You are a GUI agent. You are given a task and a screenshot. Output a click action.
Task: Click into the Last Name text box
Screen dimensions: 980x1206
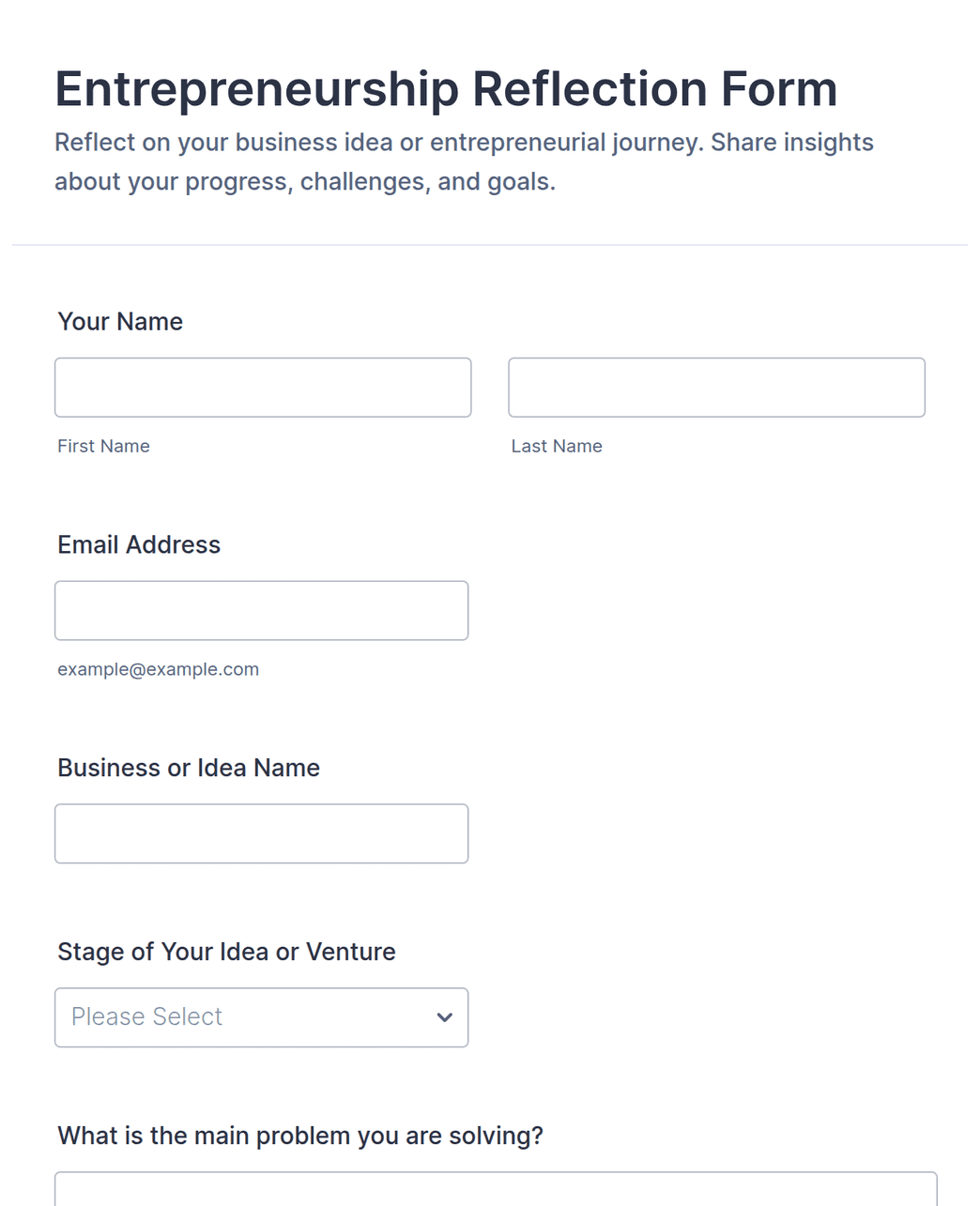pyautogui.click(x=716, y=388)
